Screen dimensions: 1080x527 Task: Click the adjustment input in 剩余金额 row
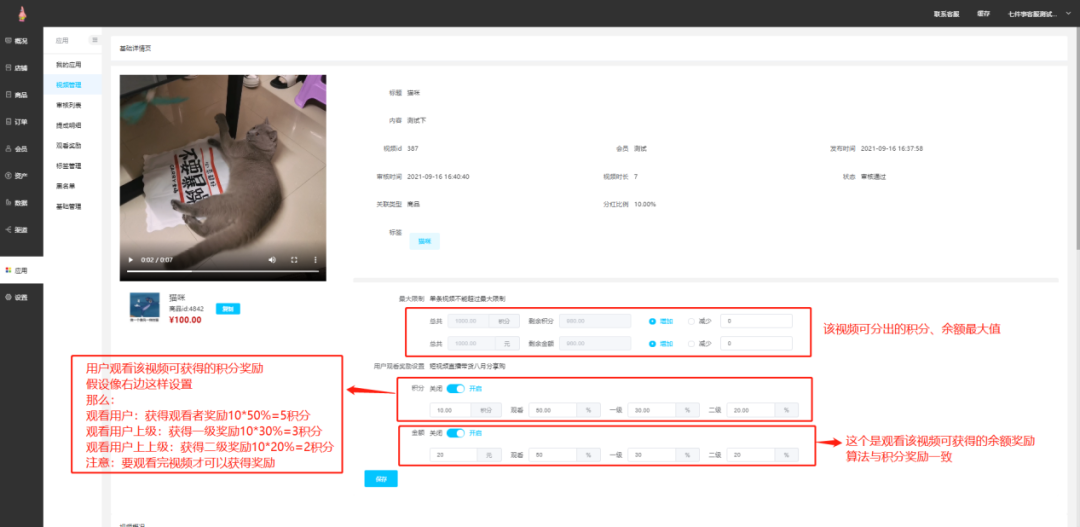(x=756, y=343)
